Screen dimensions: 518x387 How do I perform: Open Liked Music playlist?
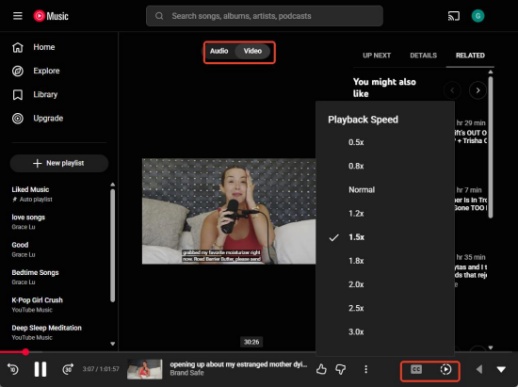pyautogui.click(x=32, y=194)
